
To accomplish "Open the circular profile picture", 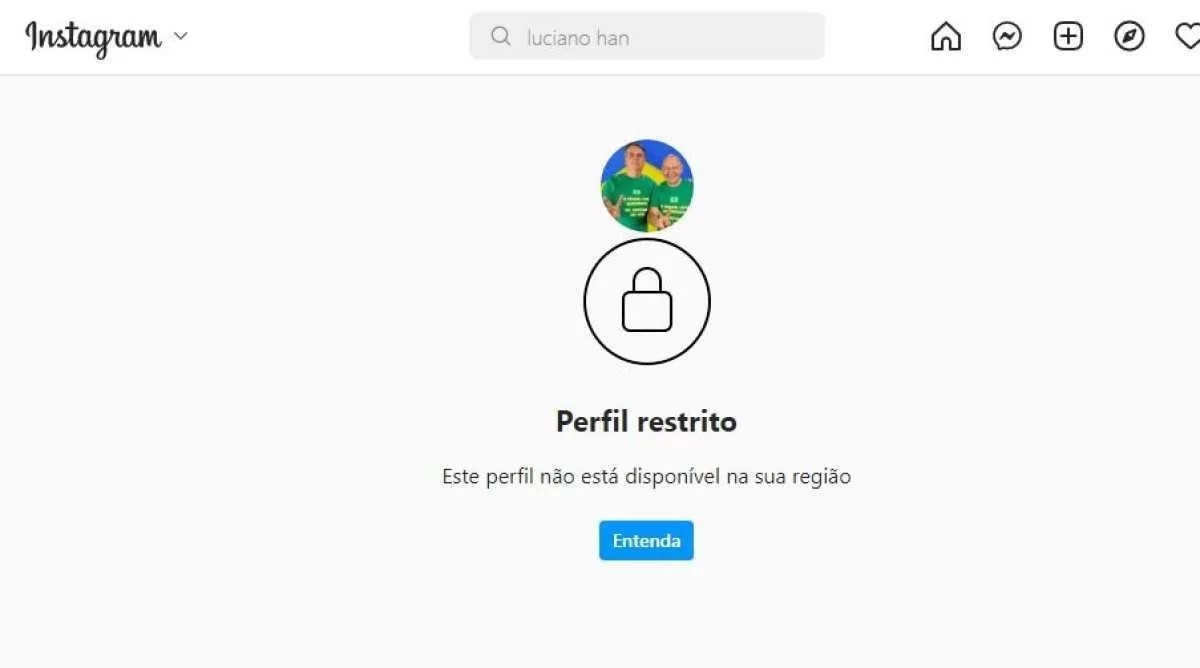I will (647, 186).
